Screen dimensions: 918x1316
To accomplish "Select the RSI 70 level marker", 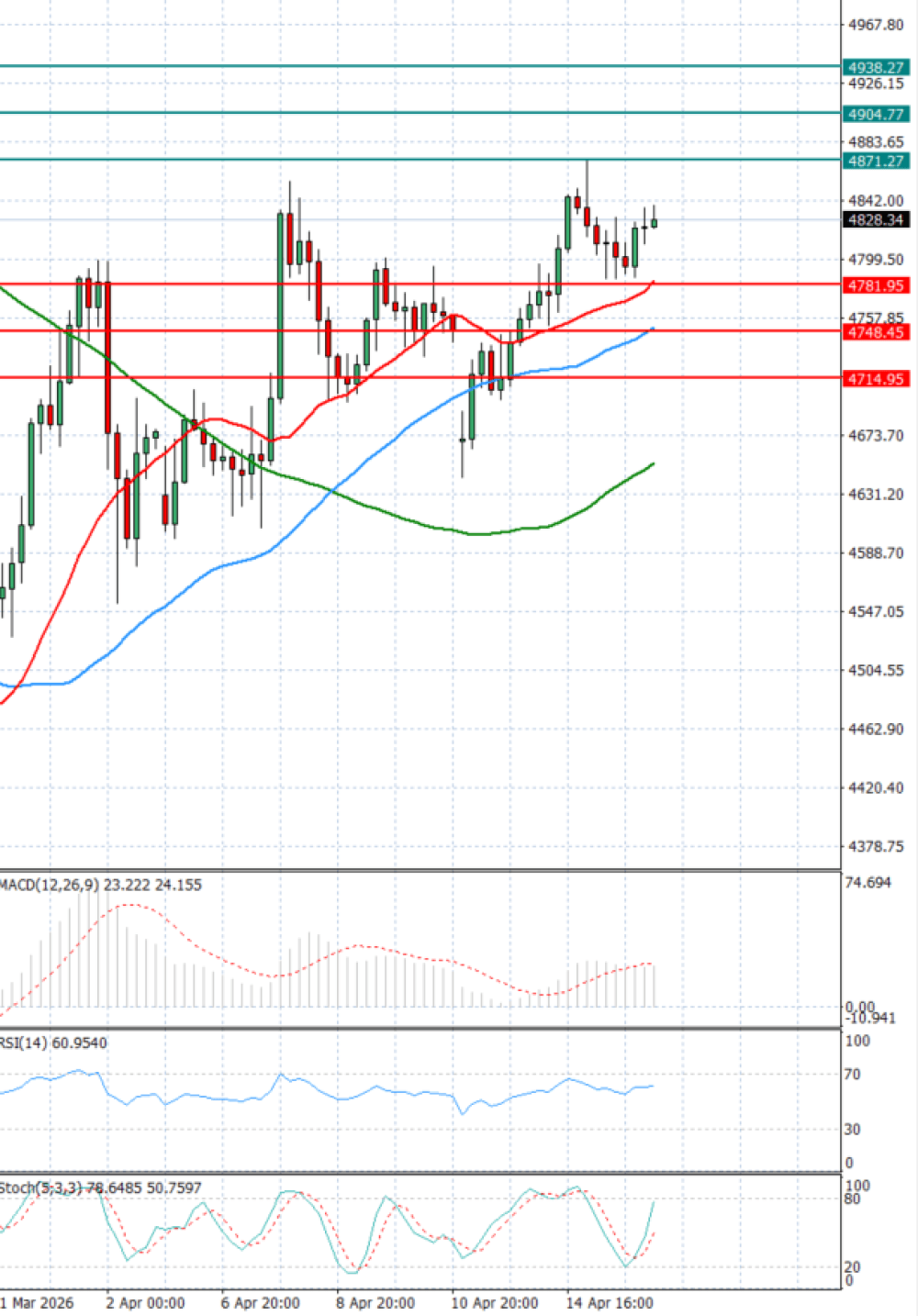I will click(x=853, y=1074).
